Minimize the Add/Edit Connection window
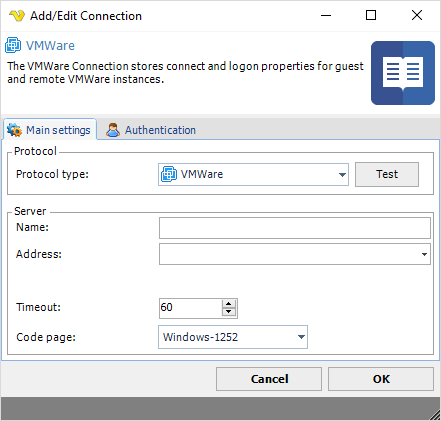Image resolution: width=441 pixels, height=421 pixels. pyautogui.click(x=326, y=15)
